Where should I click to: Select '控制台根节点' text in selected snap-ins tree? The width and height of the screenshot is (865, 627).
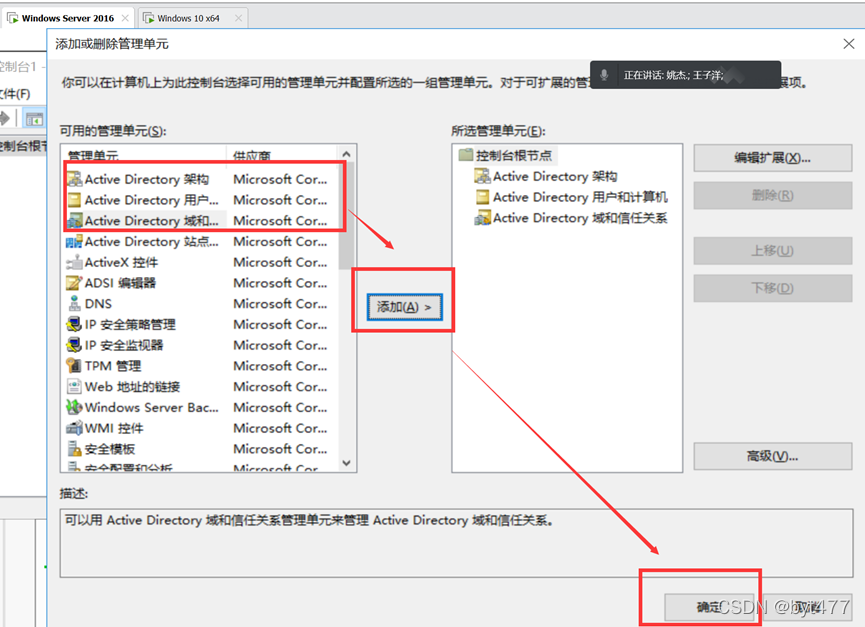point(514,156)
